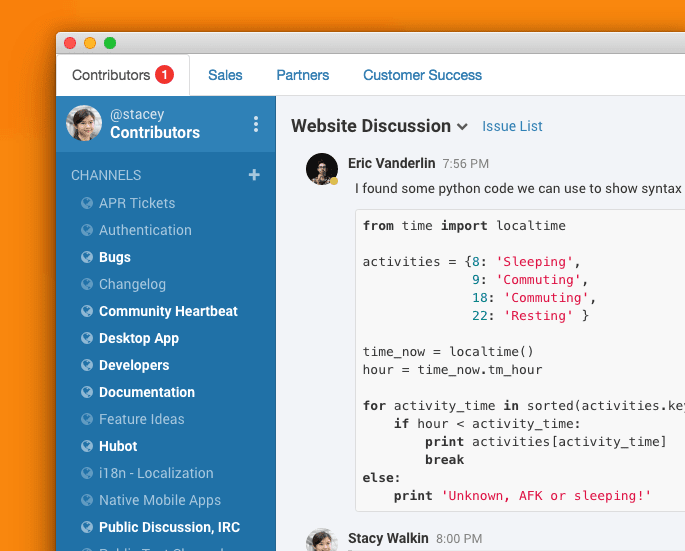Click the three-dot menu beside Contributors header
Viewport: 685px width, 551px height.
coord(256,124)
